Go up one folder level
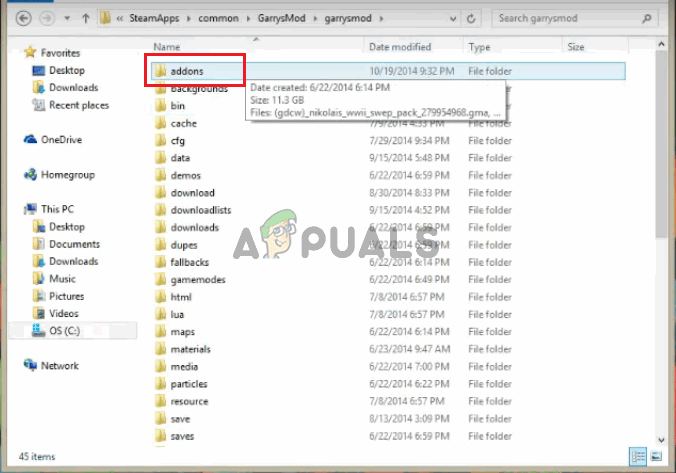 click(x=85, y=19)
